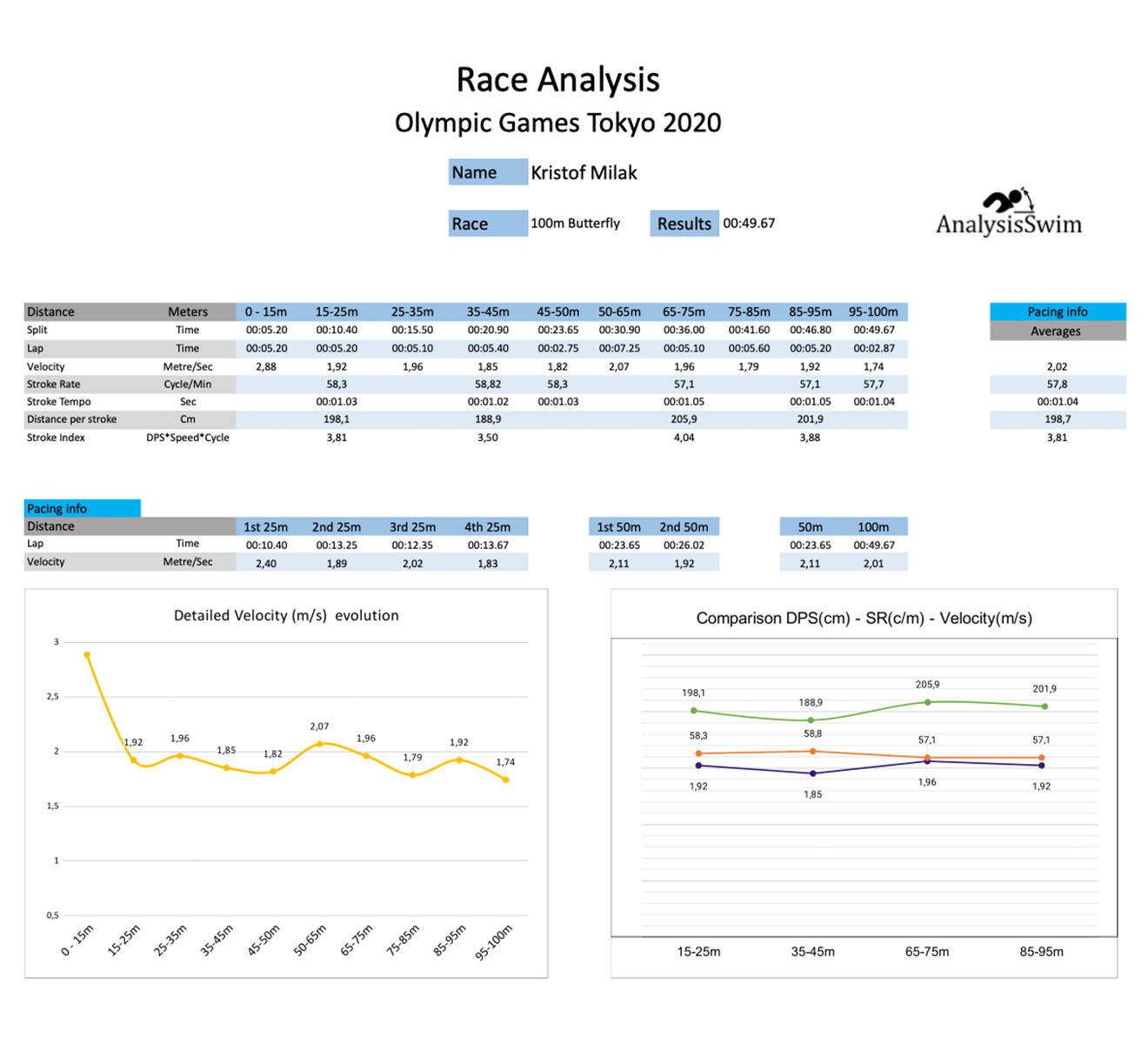Select the Averages header on the right
Screen dimensions: 1148x1044
click(x=1056, y=331)
